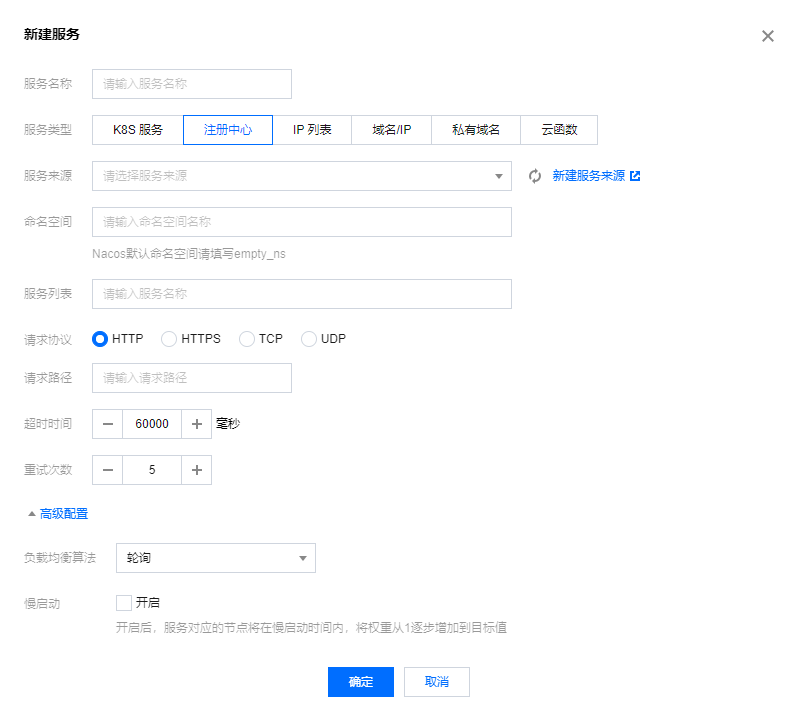The width and height of the screenshot is (797, 720).
Task: Open the 新建服务来源 link
Action: (x=589, y=176)
